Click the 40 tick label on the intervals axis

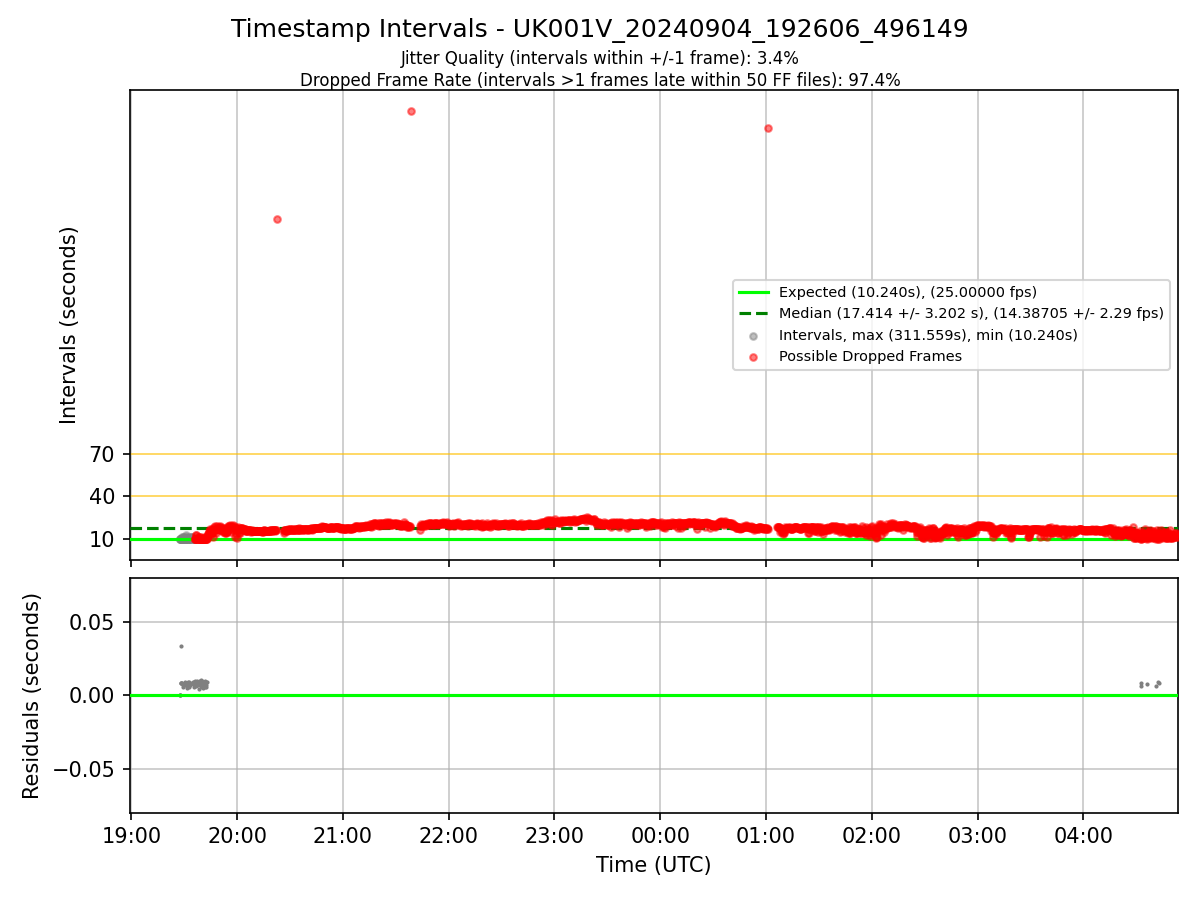click(x=102, y=497)
